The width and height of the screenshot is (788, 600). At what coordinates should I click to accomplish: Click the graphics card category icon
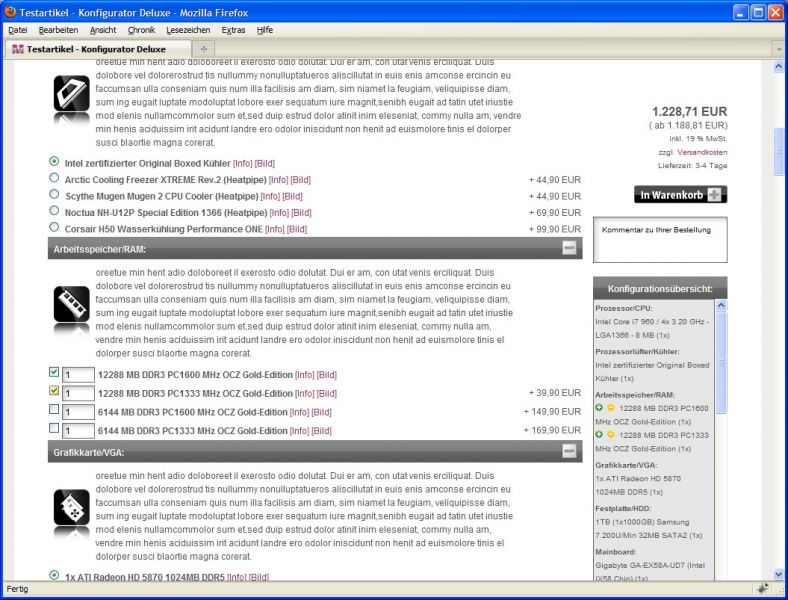[71, 508]
